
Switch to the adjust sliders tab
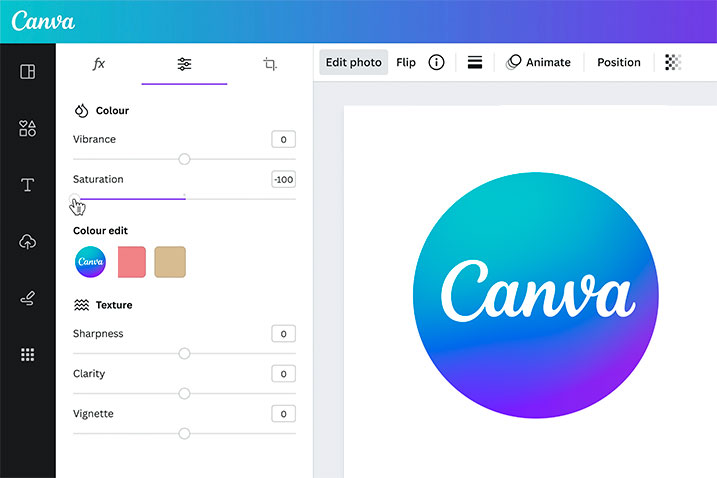[x=184, y=64]
